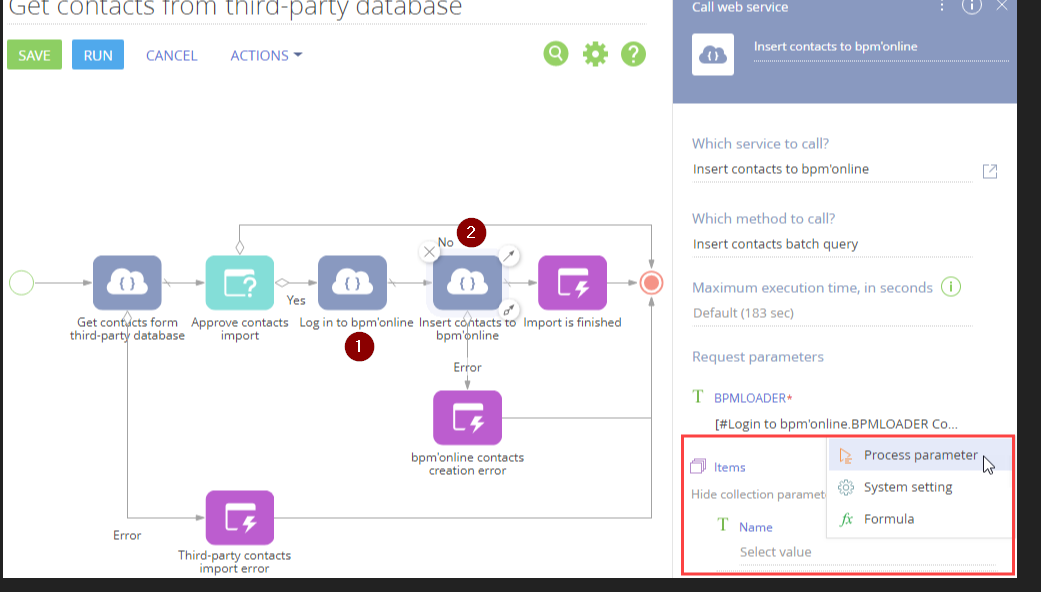Image resolution: width=1041 pixels, height=592 pixels.
Task: Select Third-party contacts import error element
Action: [240, 518]
